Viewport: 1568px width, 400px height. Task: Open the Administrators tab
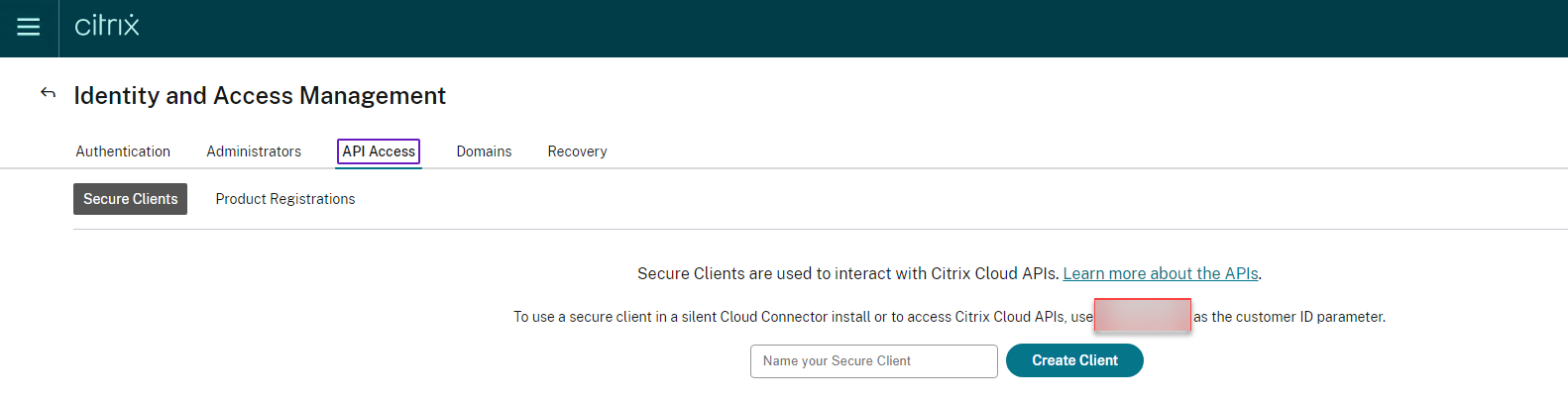click(x=254, y=151)
